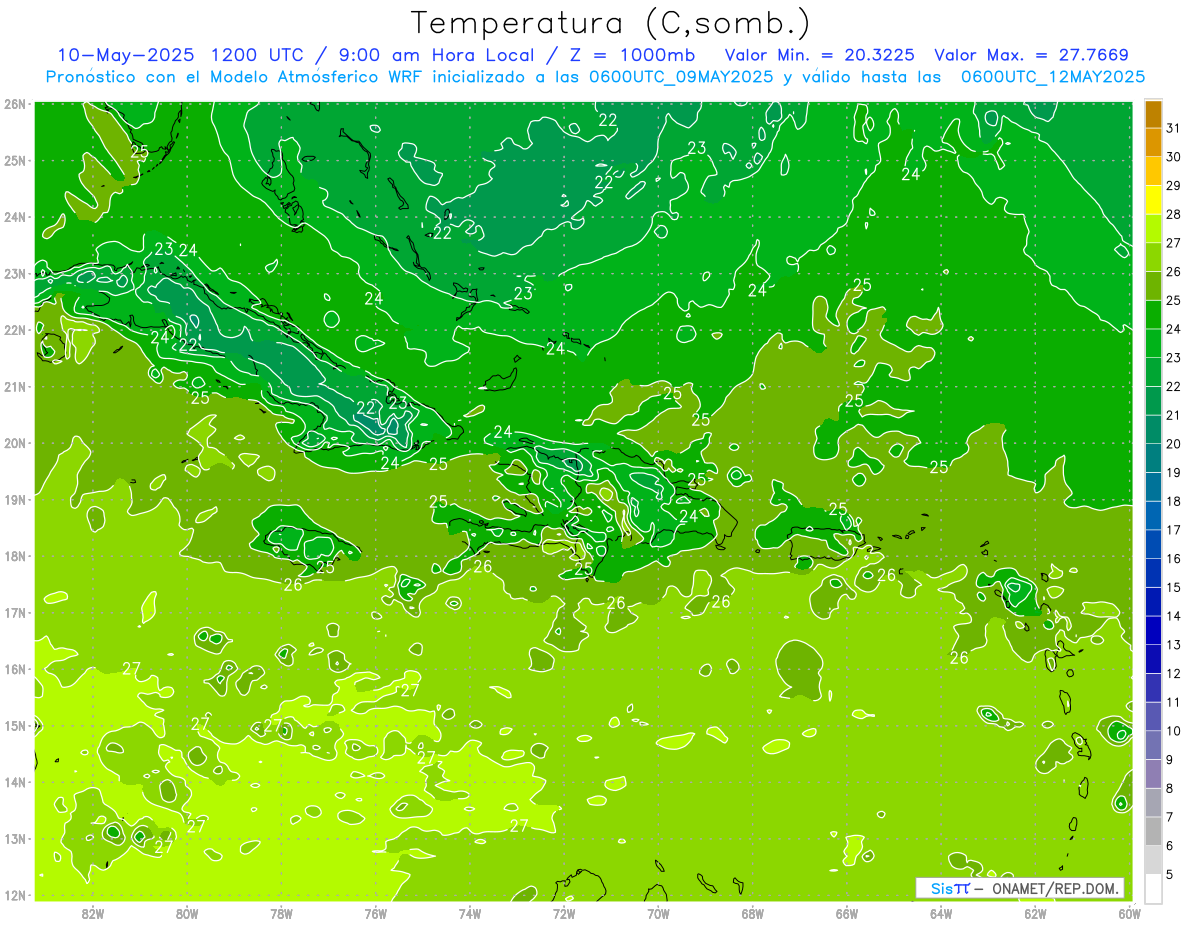Click the "14" value on the color legend
Viewport: 1200px width, 927px height.
pos(1173,616)
